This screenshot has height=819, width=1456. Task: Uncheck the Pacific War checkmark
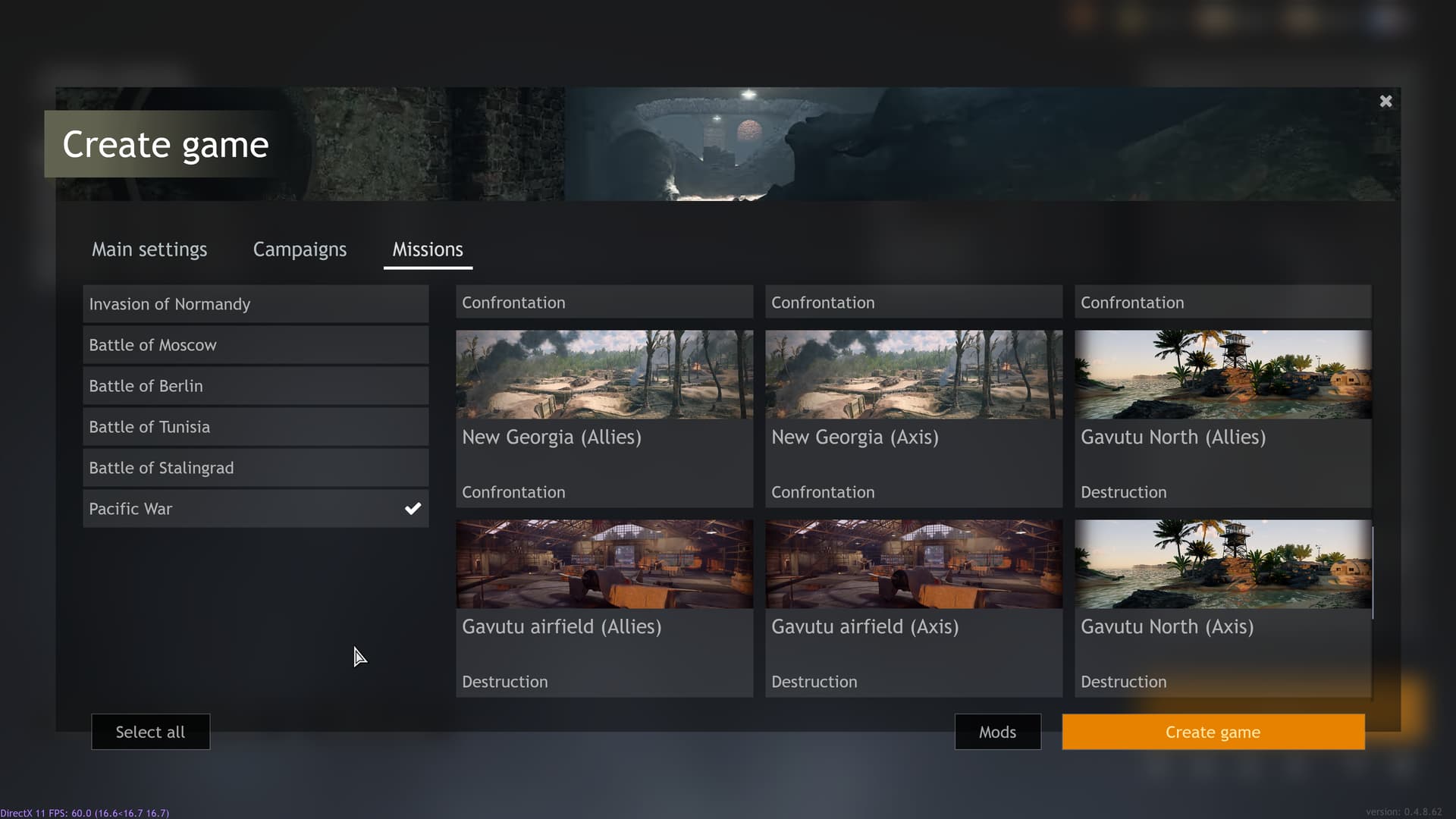point(413,509)
